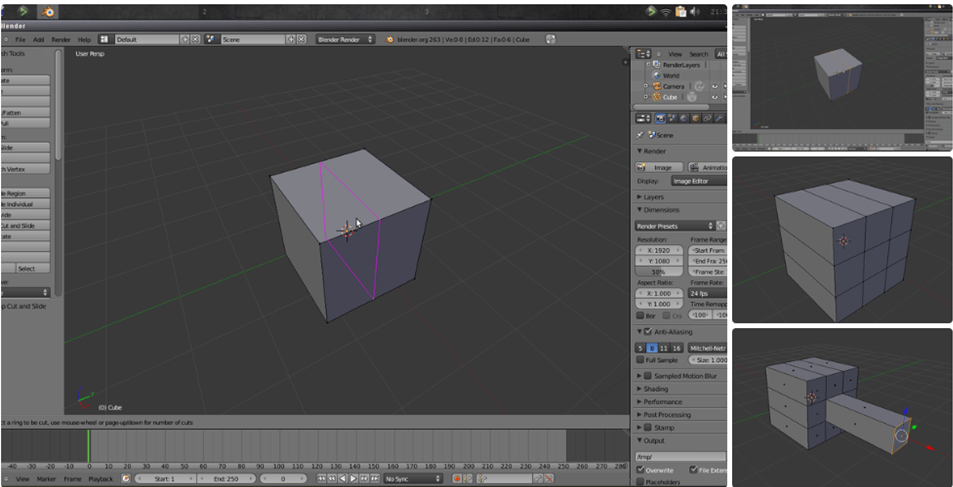Open the Object properties tab cube icon
953x487 pixels.
(x=696, y=119)
